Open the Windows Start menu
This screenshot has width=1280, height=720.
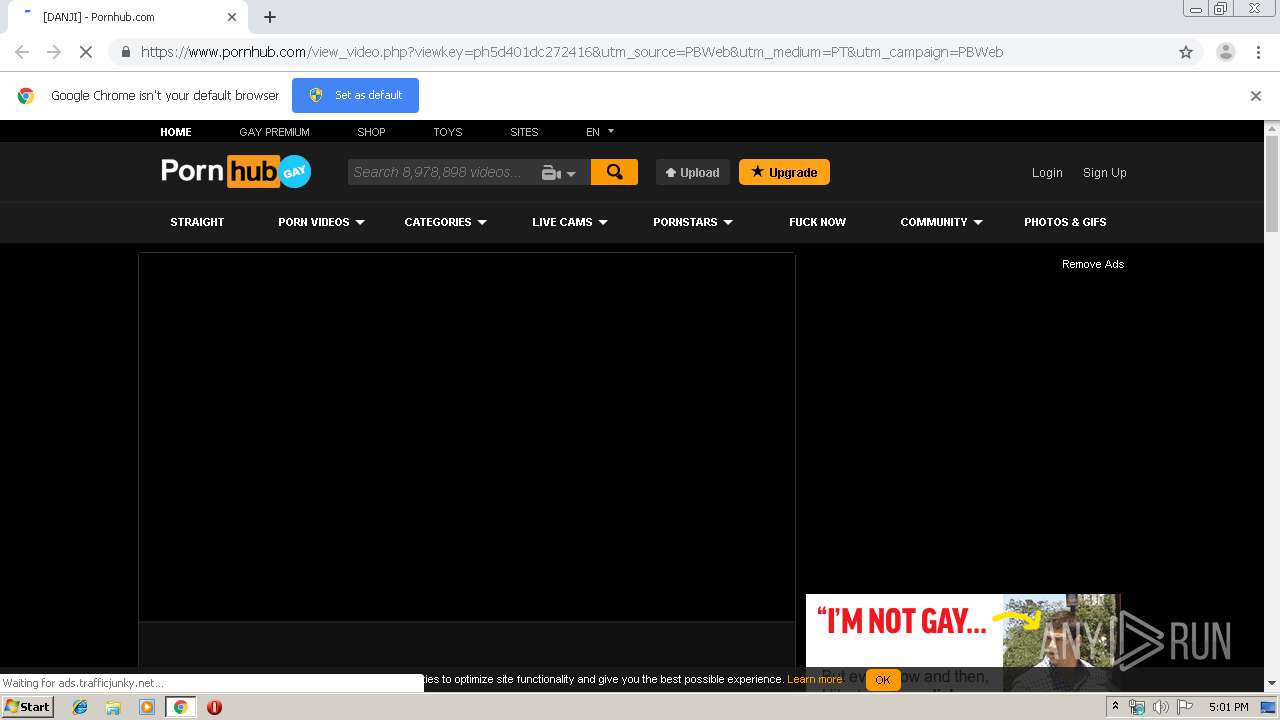click(27, 706)
